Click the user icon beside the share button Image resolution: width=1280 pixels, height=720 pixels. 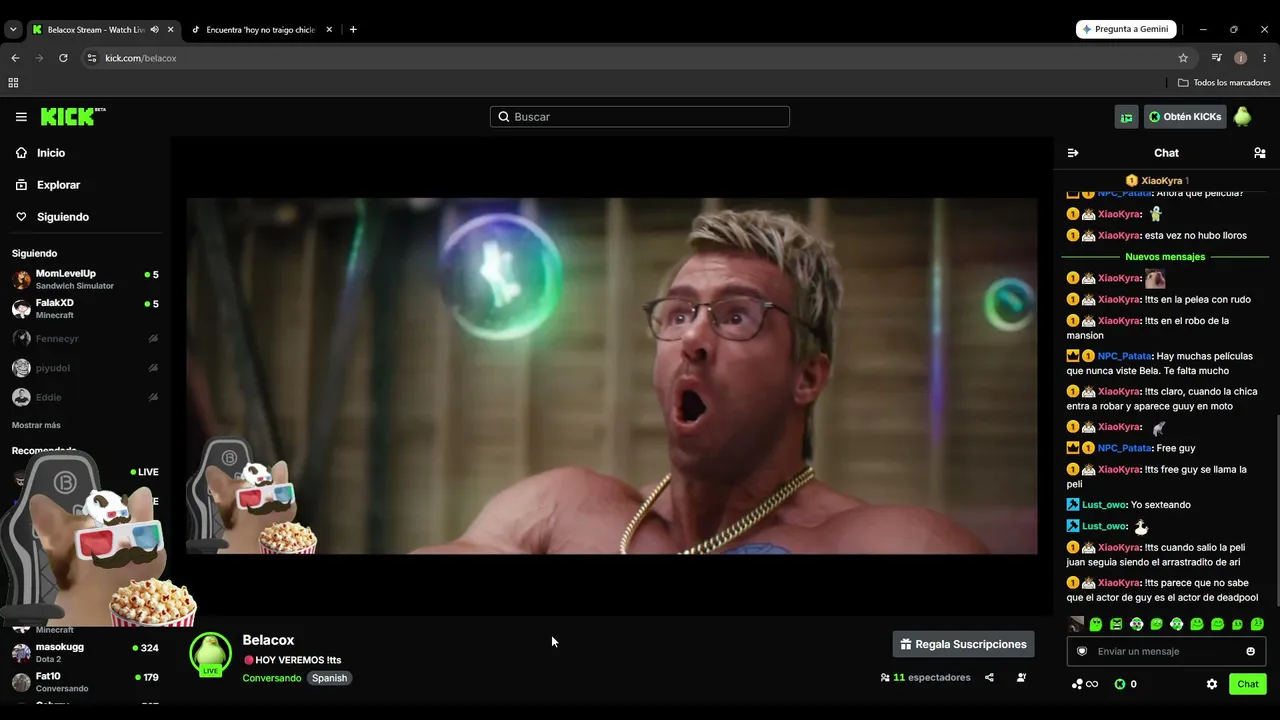coord(1021,677)
